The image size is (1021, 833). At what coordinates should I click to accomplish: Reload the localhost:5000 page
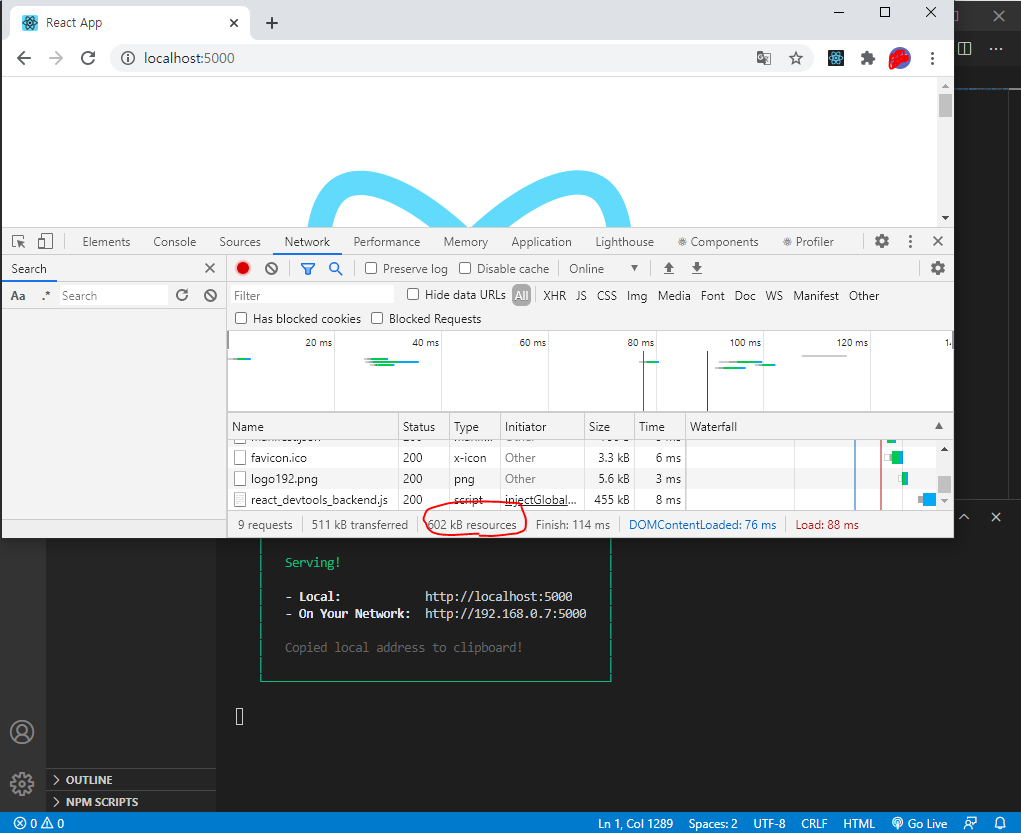click(x=88, y=58)
